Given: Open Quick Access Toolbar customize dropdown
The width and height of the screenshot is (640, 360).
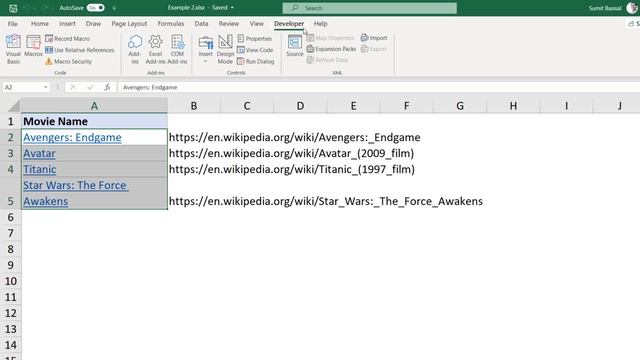Looking at the screenshot, I should [114, 8].
